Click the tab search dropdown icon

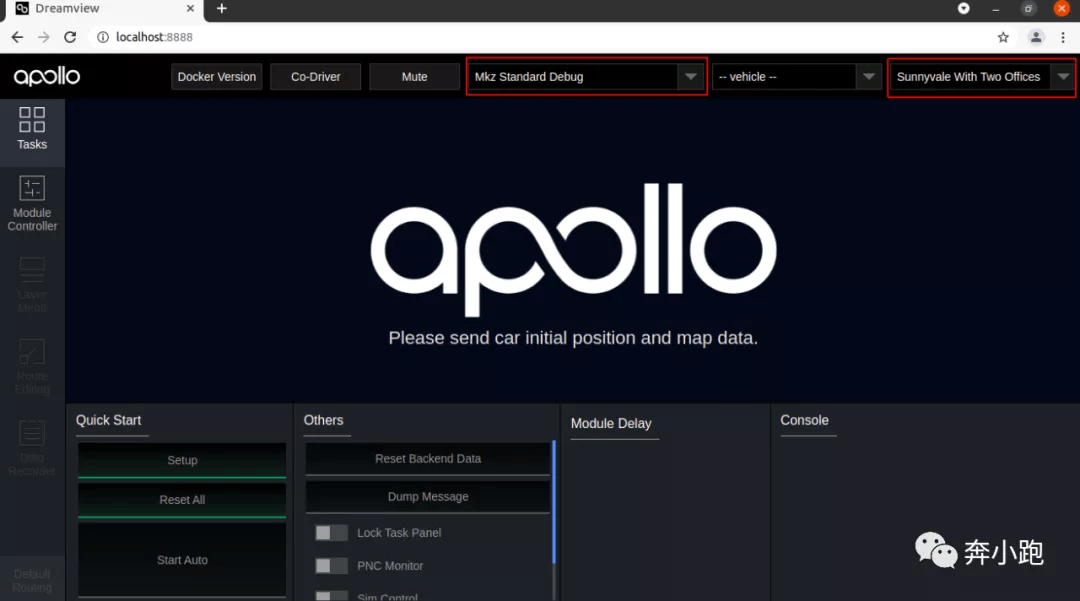tap(964, 8)
